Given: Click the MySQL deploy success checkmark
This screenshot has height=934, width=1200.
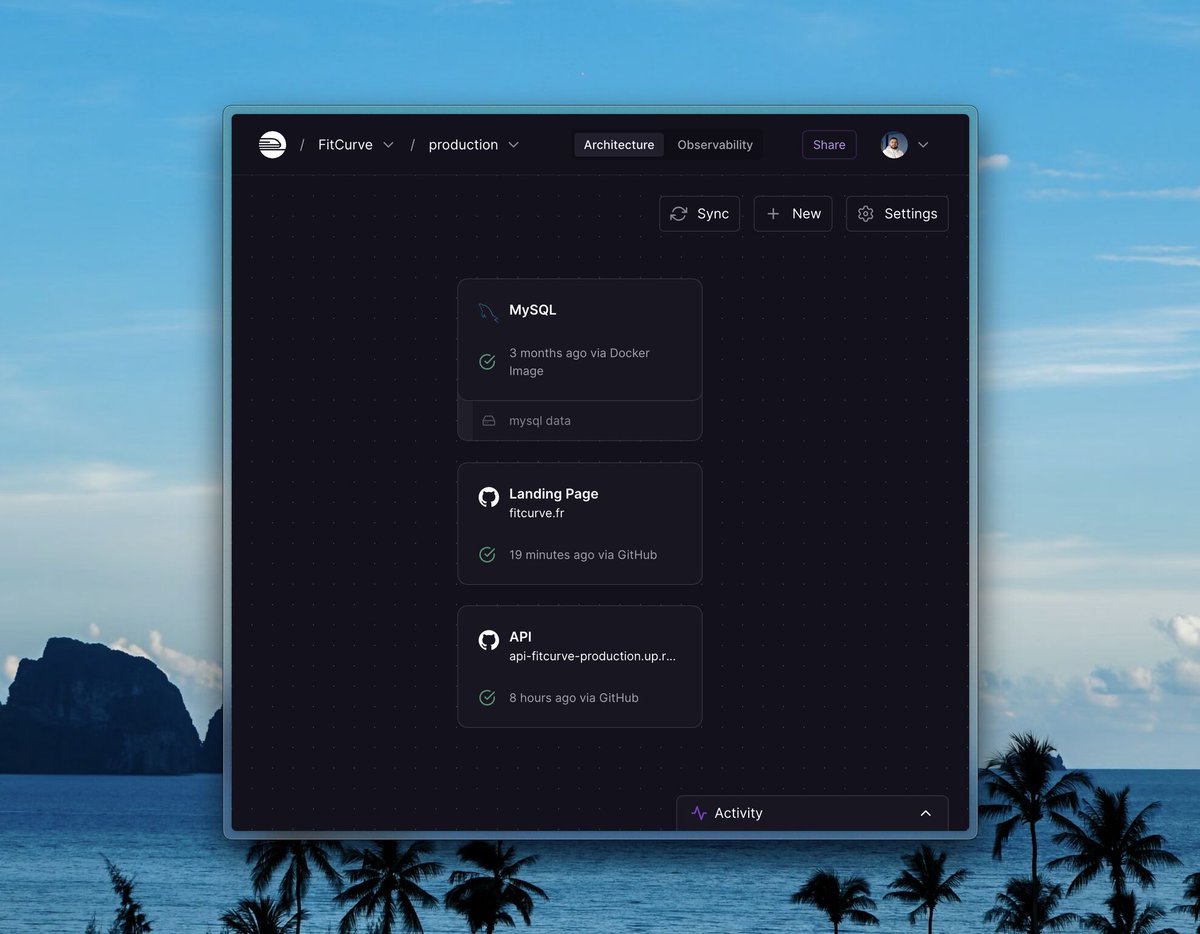Looking at the screenshot, I should coord(487,362).
